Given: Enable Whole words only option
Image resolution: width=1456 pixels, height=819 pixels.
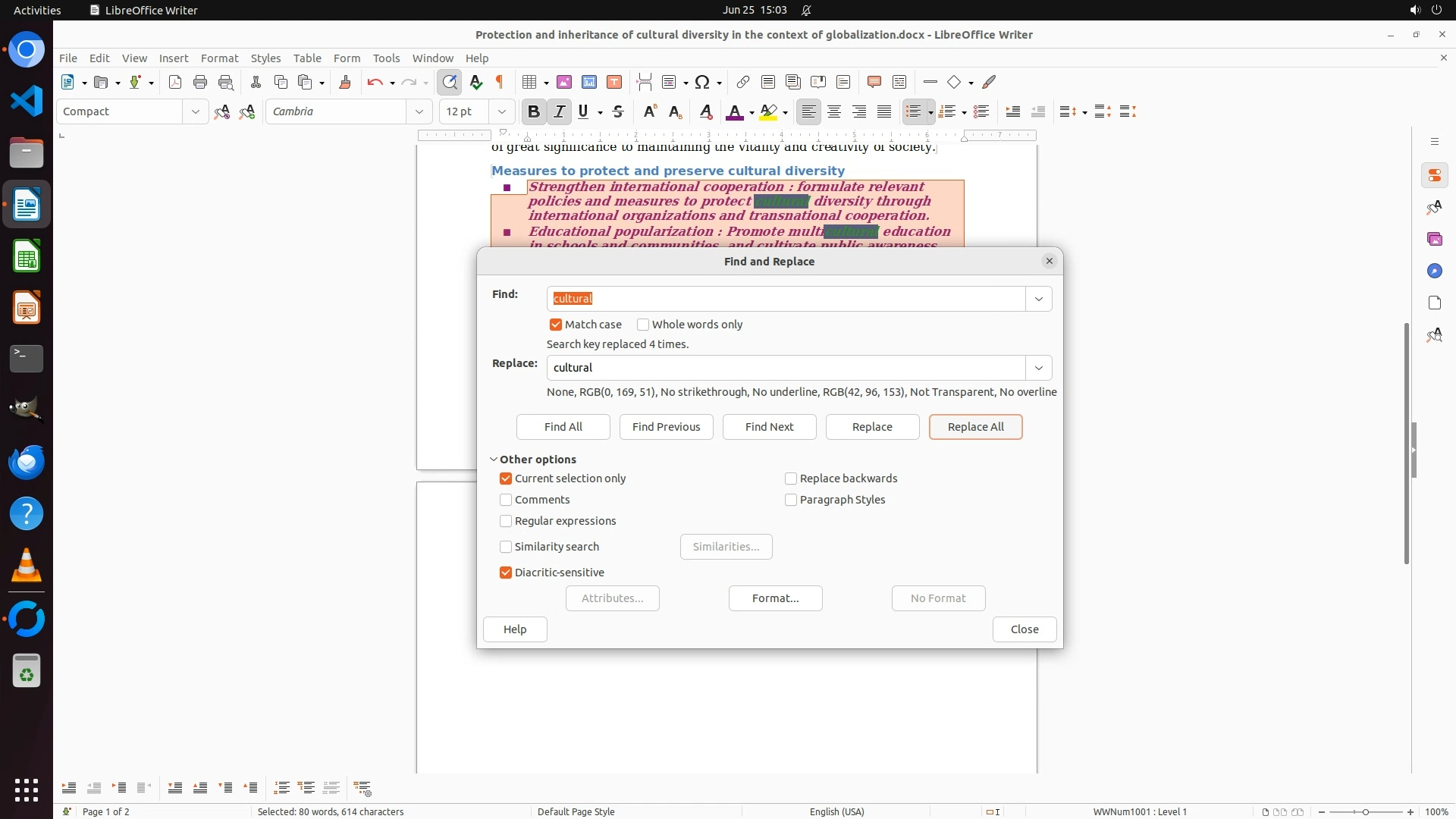Looking at the screenshot, I should (x=643, y=325).
